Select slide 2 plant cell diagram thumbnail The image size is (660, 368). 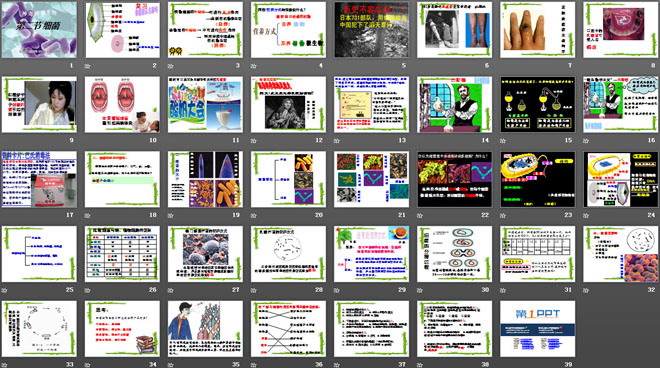click(x=122, y=29)
